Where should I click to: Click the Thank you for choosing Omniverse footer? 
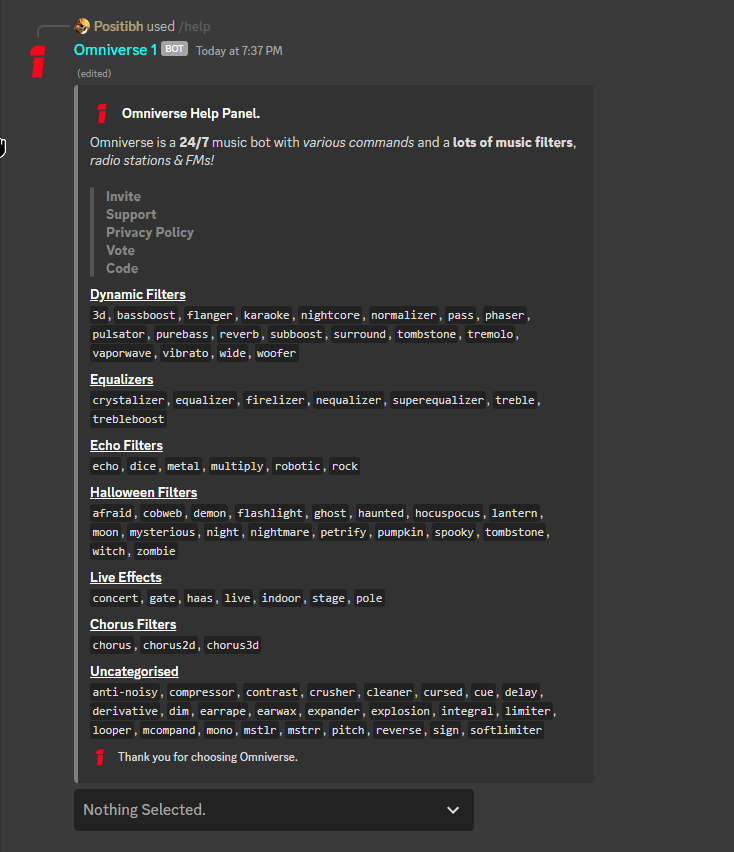(208, 757)
